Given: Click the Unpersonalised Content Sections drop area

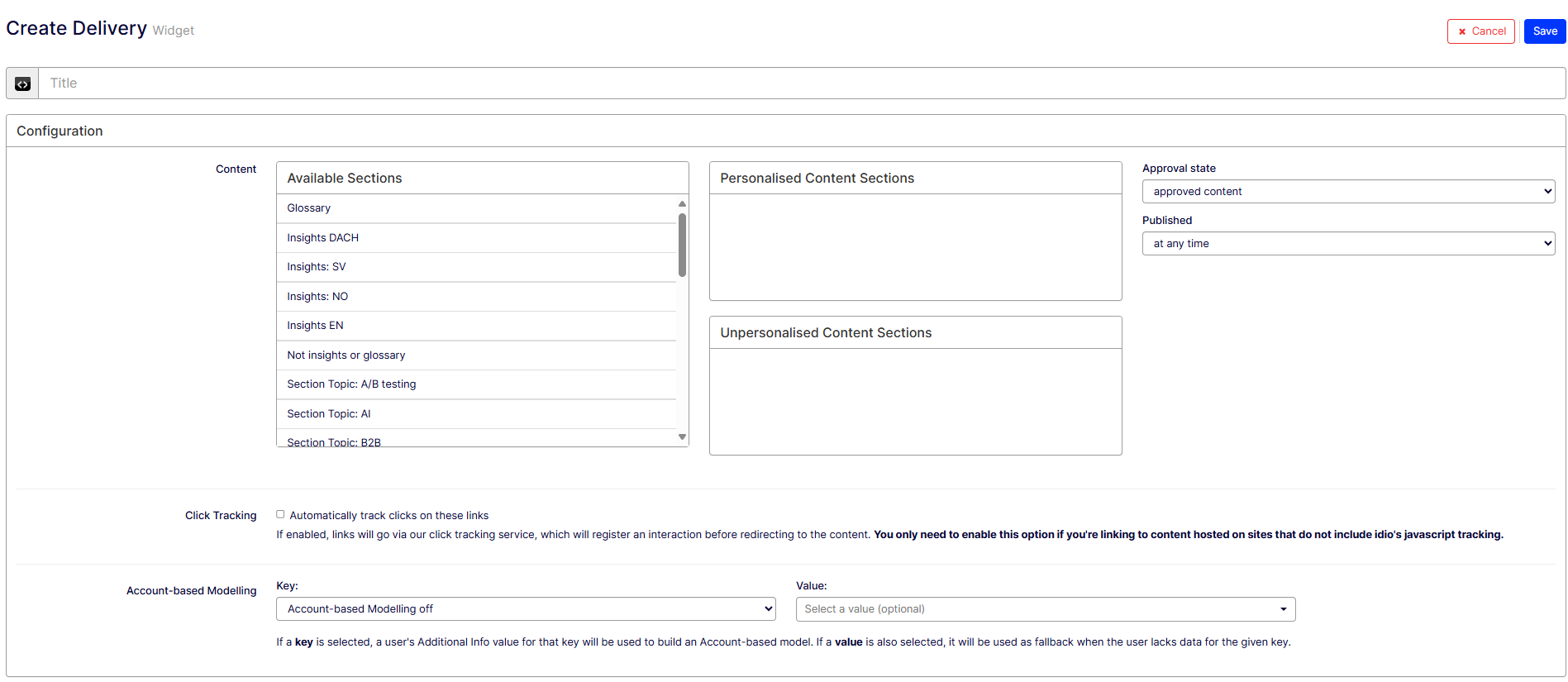Looking at the screenshot, I should (x=915, y=402).
